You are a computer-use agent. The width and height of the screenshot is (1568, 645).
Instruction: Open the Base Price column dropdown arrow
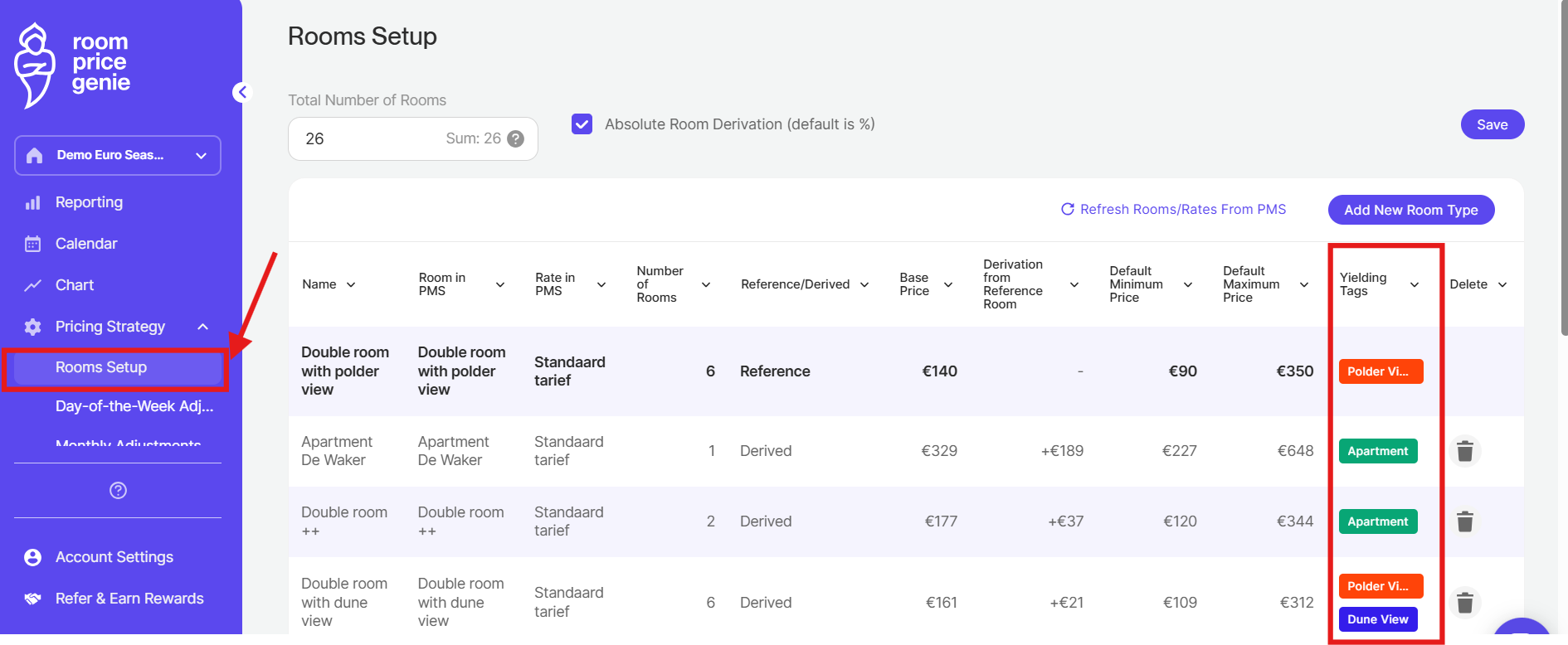pyautogui.click(x=948, y=284)
